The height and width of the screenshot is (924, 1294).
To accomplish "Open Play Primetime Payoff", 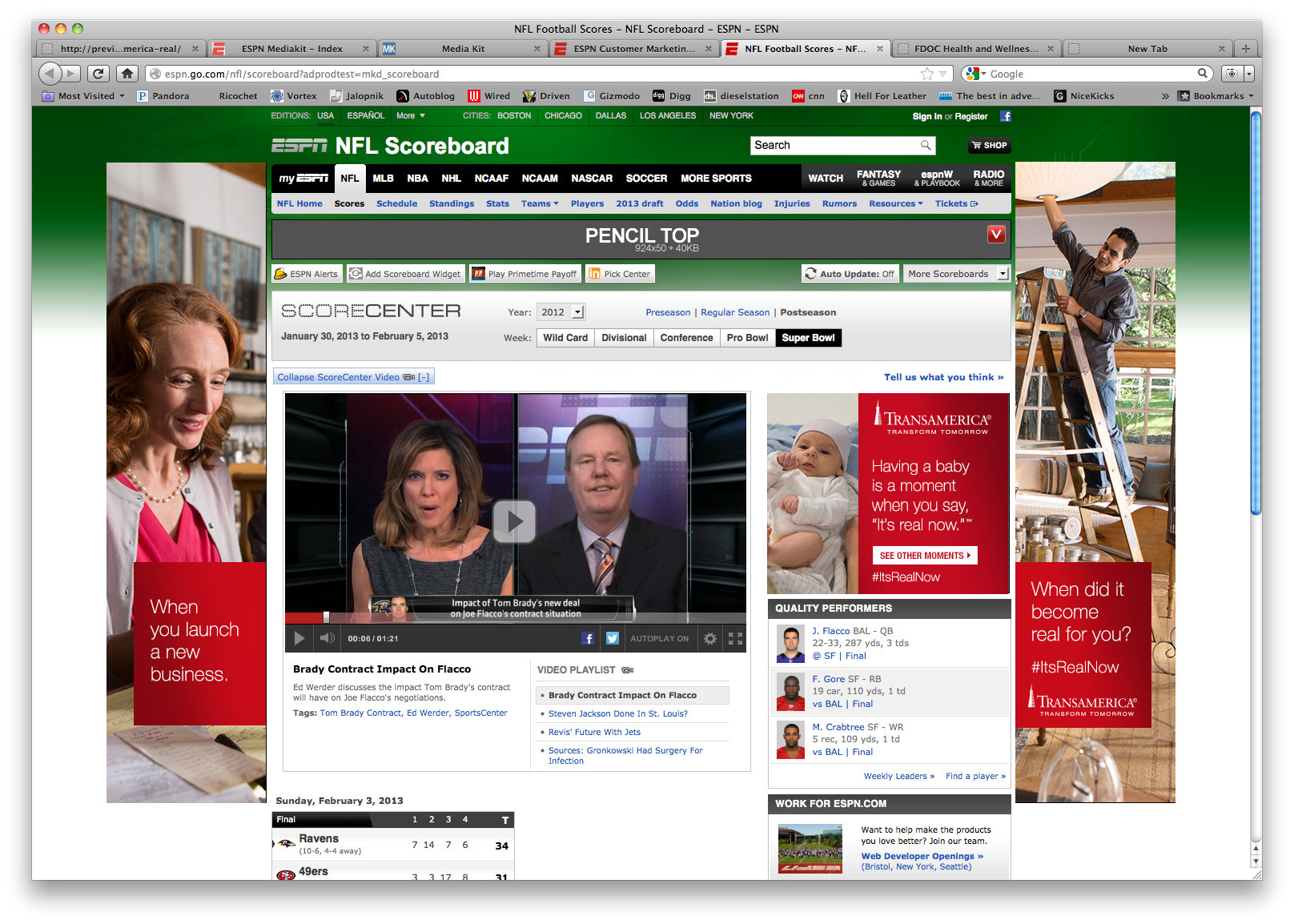I will pyautogui.click(x=524, y=274).
